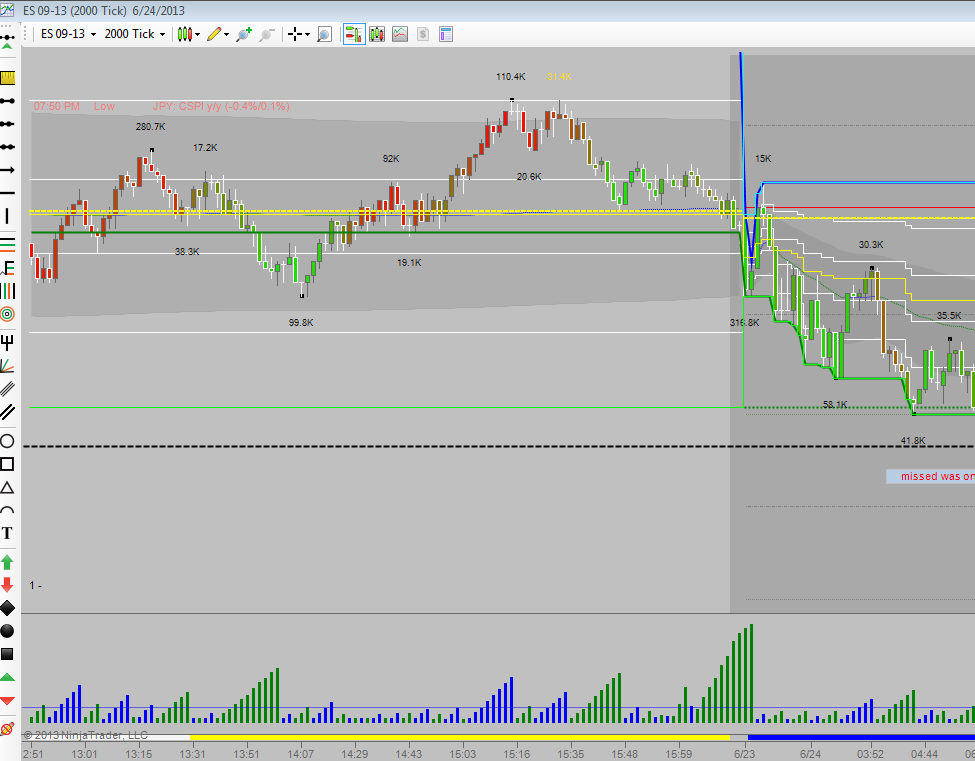The height and width of the screenshot is (761, 975).
Task: Select the extended line tool
Action: 7,147
